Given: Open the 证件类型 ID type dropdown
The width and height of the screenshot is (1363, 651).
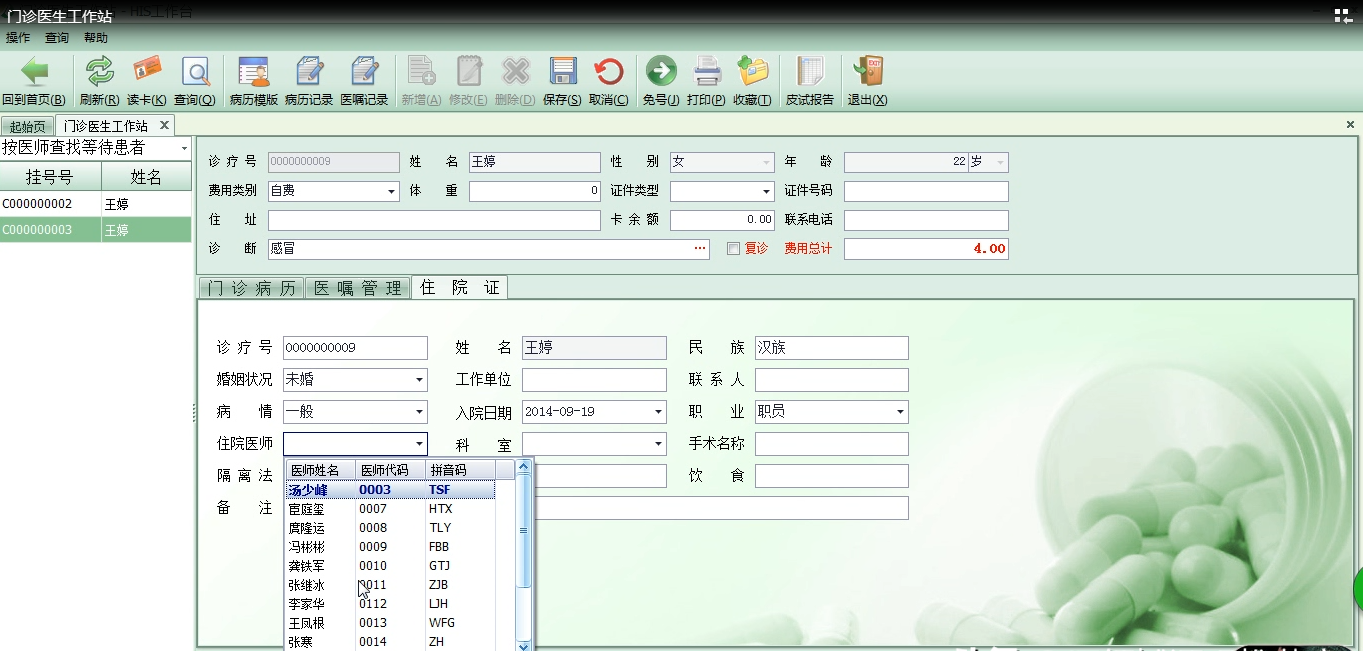Looking at the screenshot, I should [767, 191].
